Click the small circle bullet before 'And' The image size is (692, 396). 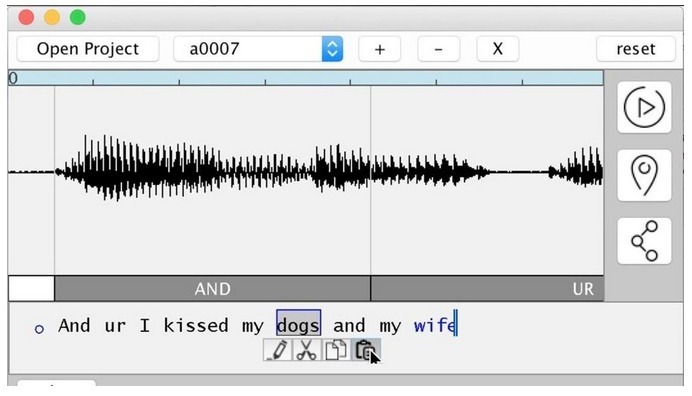pos(39,329)
